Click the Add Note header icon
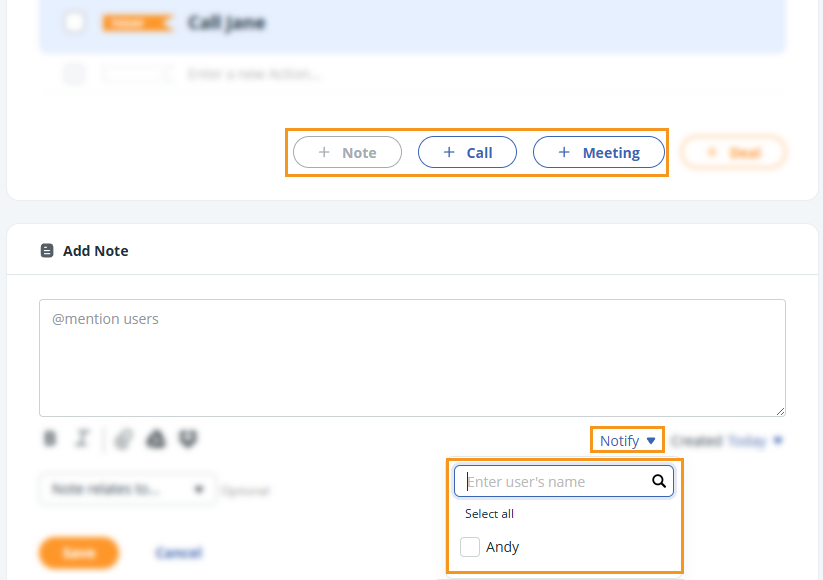The height and width of the screenshot is (580, 823). click(x=47, y=250)
